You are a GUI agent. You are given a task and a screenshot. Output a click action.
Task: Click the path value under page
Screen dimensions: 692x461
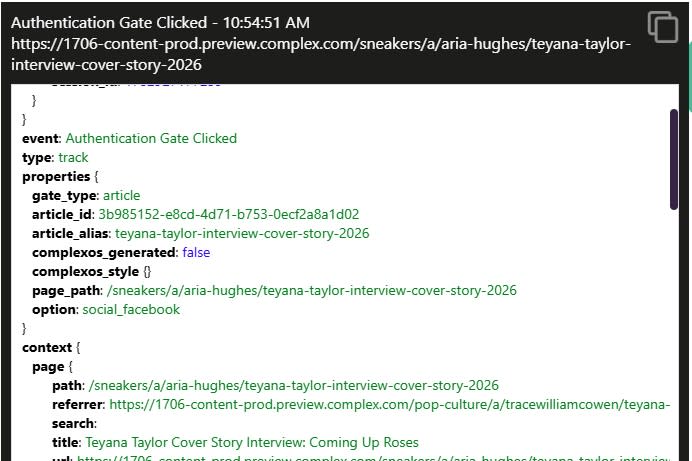click(293, 386)
